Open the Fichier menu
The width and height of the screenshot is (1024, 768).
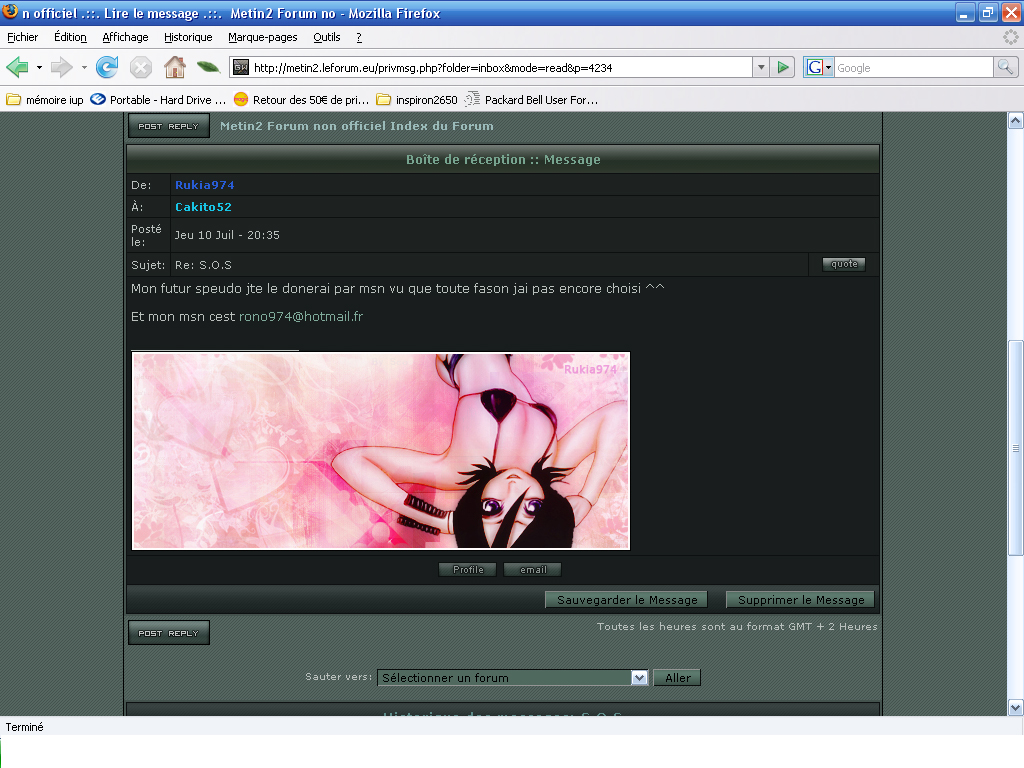coord(23,37)
